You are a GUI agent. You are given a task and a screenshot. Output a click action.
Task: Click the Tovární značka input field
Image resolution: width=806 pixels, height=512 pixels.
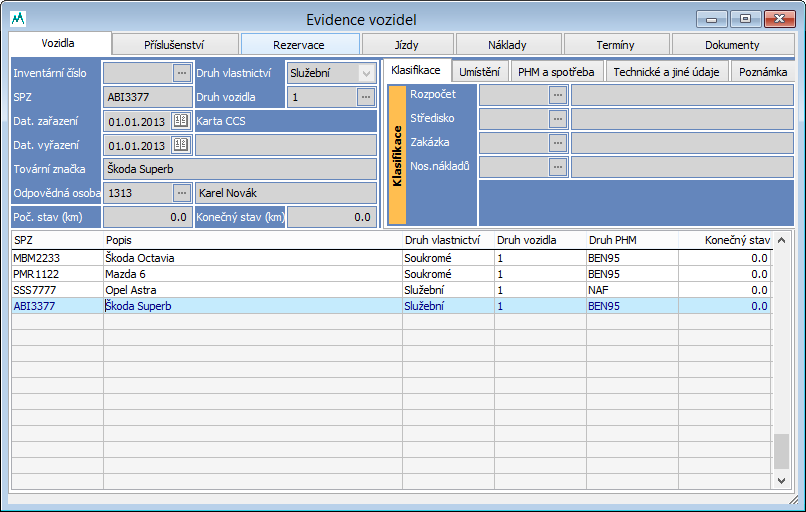(240, 169)
